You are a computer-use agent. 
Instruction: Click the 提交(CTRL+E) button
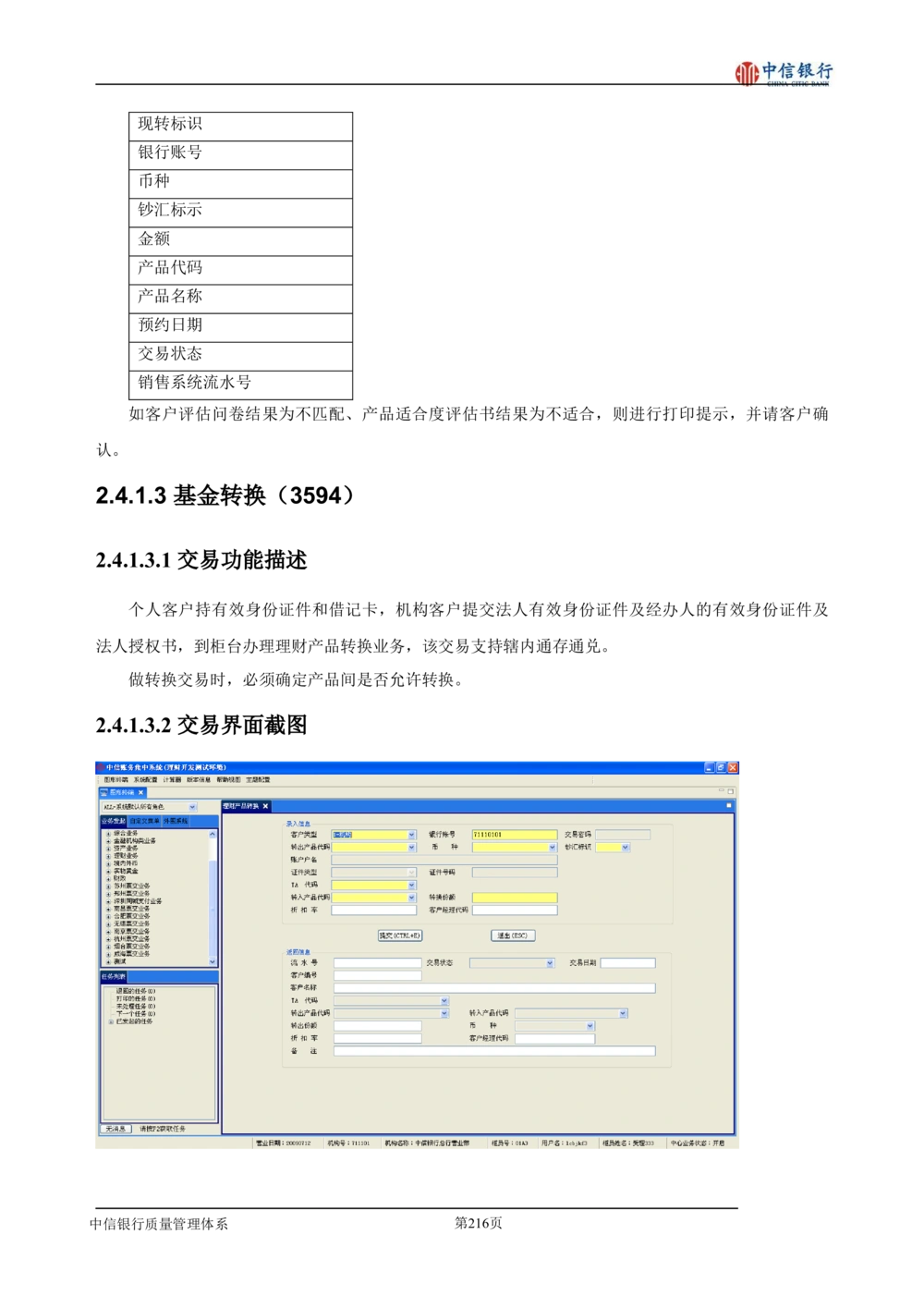click(x=400, y=935)
